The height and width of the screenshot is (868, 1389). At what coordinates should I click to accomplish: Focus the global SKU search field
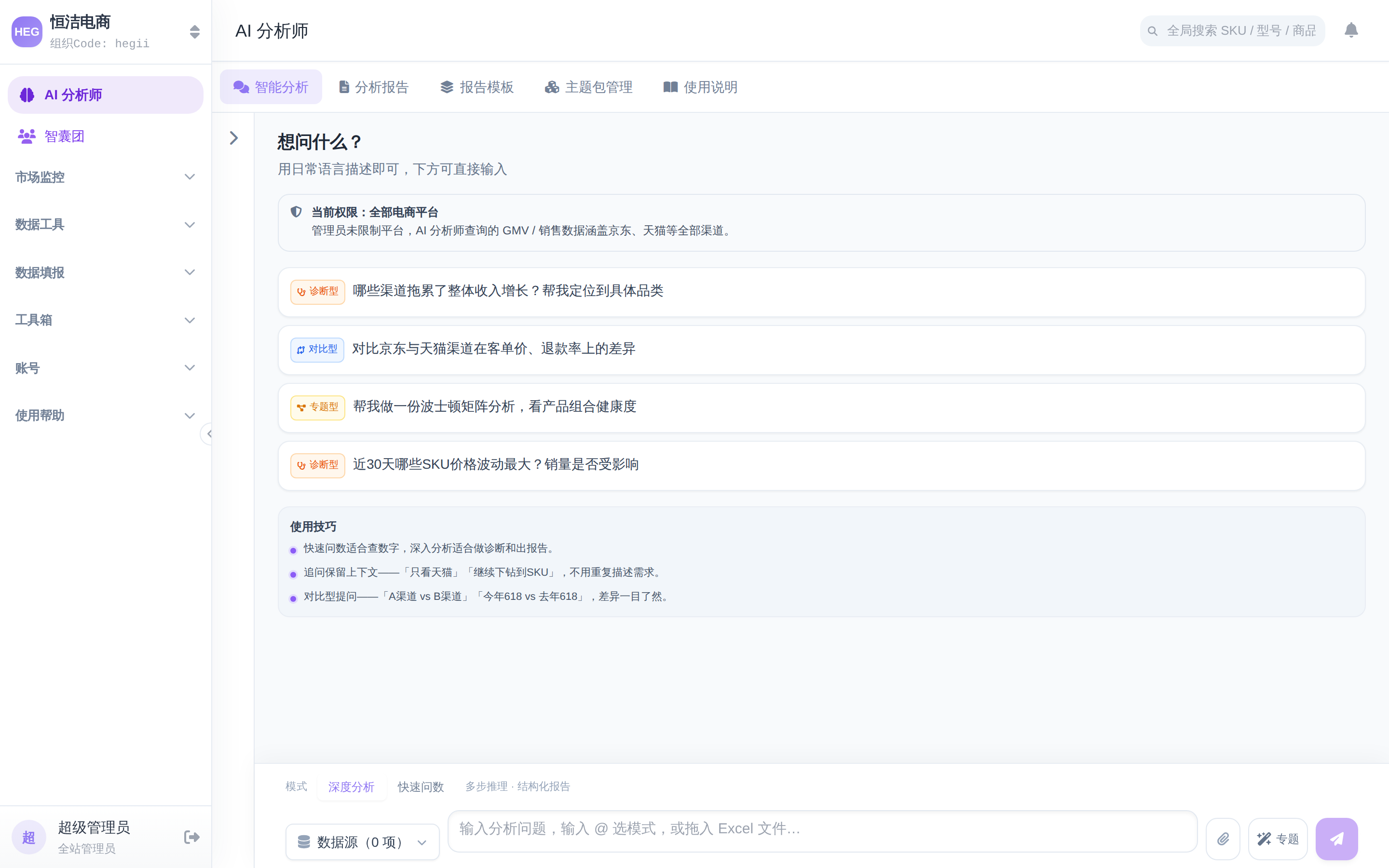1232,31
